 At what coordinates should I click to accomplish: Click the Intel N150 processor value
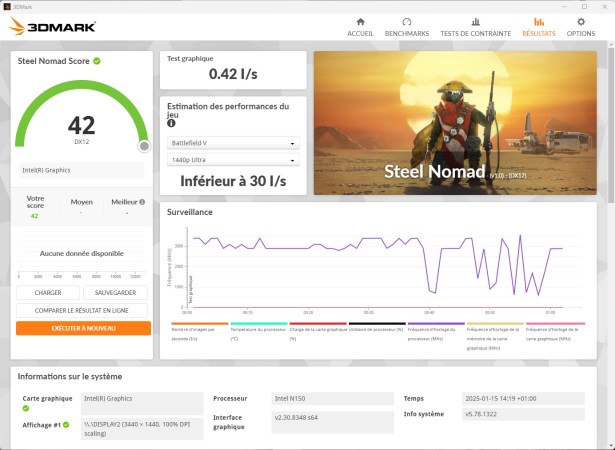click(332, 399)
